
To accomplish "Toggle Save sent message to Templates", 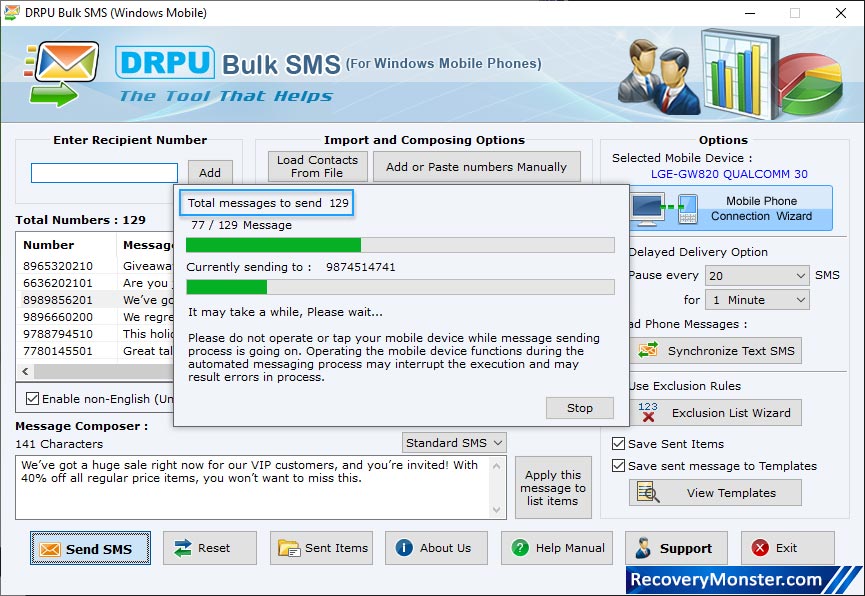I will [x=618, y=466].
